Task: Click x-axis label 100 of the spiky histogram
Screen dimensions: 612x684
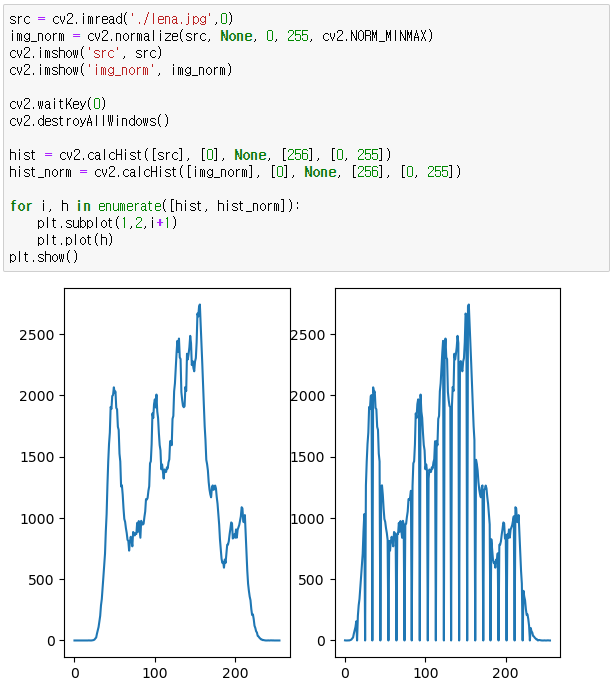Action: click(425, 673)
